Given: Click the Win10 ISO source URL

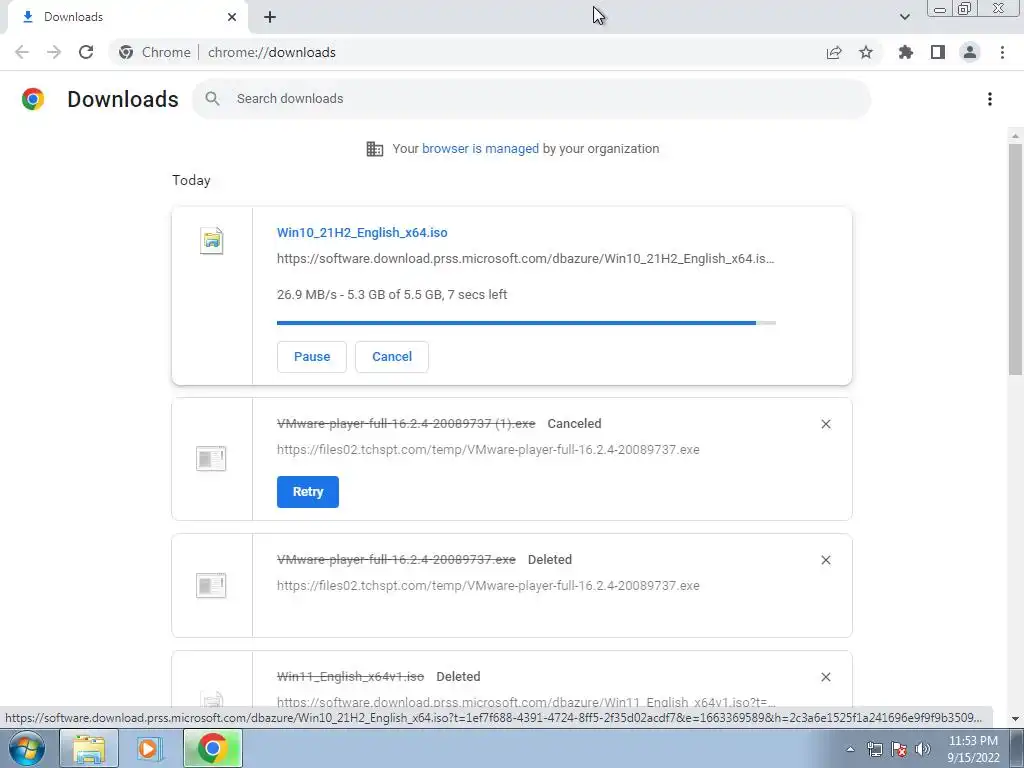Looking at the screenshot, I should coord(525,259).
